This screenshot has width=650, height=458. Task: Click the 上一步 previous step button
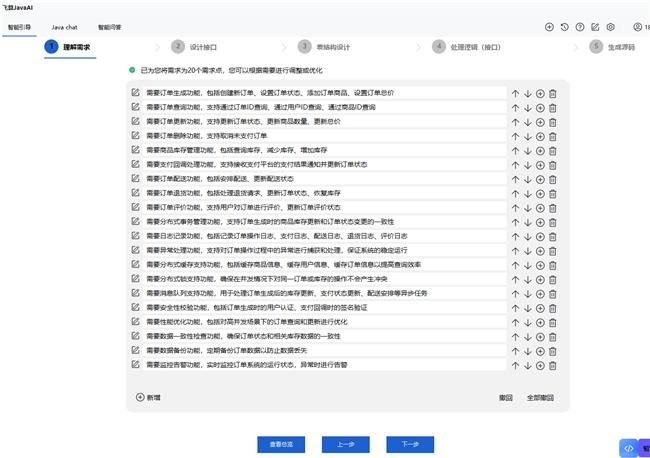(x=346, y=444)
